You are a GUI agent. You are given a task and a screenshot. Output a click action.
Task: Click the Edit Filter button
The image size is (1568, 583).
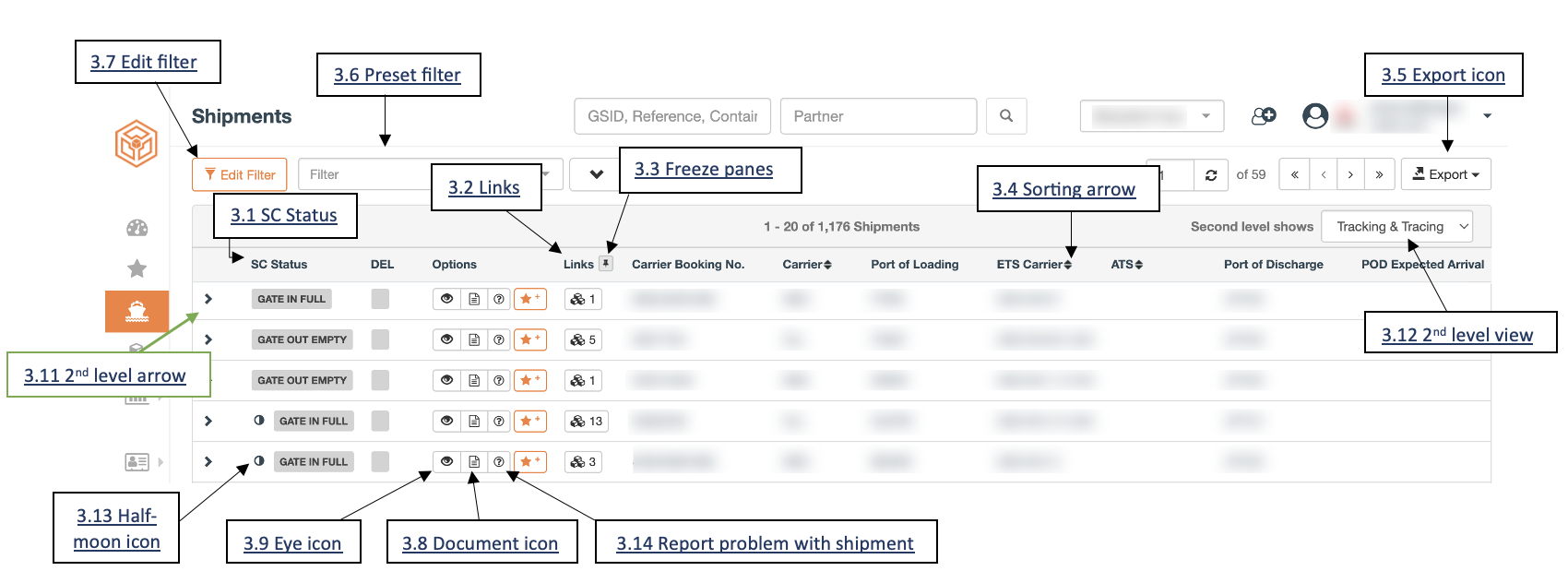pyautogui.click(x=240, y=174)
